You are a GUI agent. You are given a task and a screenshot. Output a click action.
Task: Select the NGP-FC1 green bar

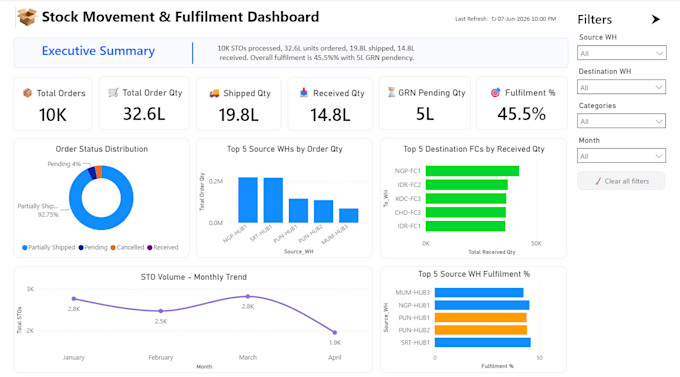(472, 171)
